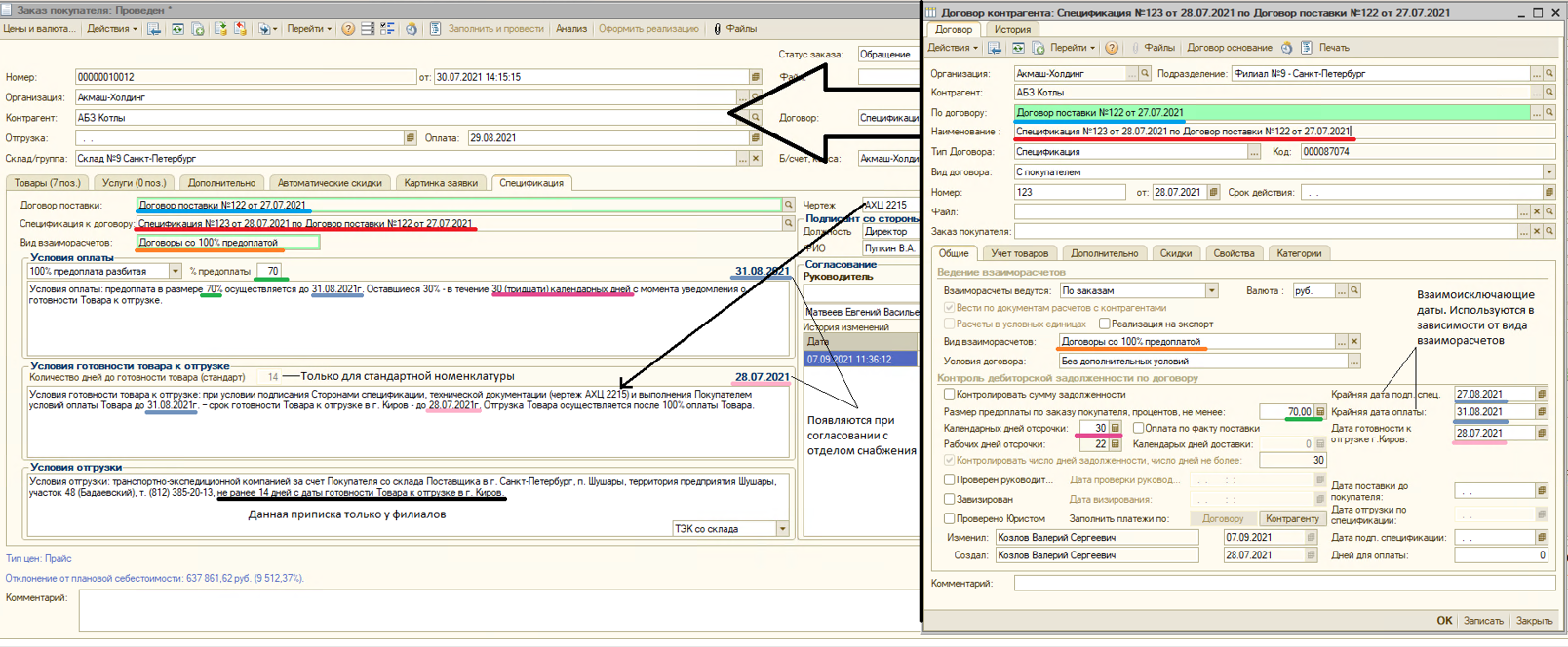Screen dimensions: 1568x647
Task: Open selection for Тип Договора Спецификация
Action: click(1254, 152)
